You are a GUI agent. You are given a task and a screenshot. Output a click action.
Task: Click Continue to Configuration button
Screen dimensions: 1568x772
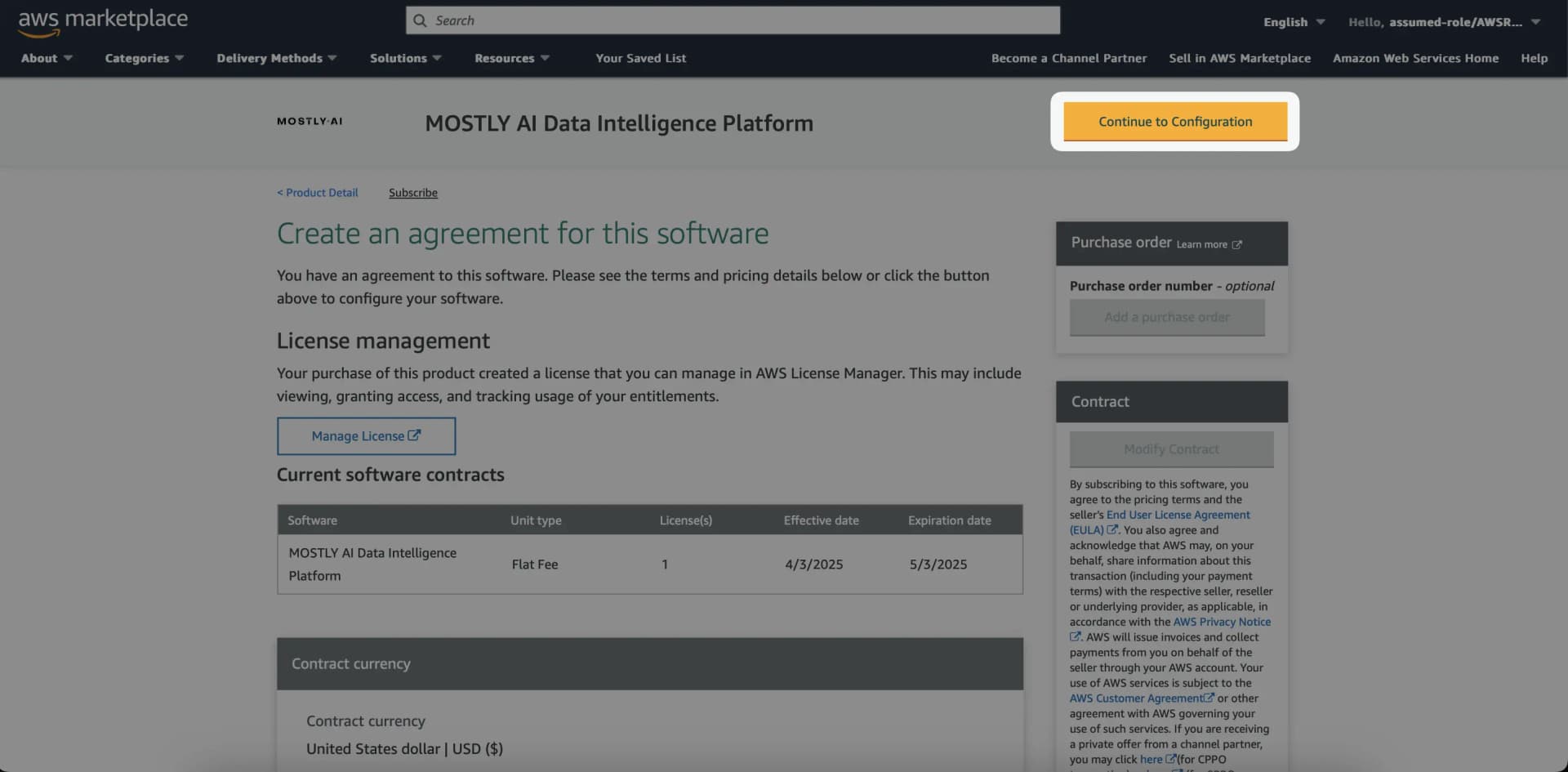[x=1175, y=121]
